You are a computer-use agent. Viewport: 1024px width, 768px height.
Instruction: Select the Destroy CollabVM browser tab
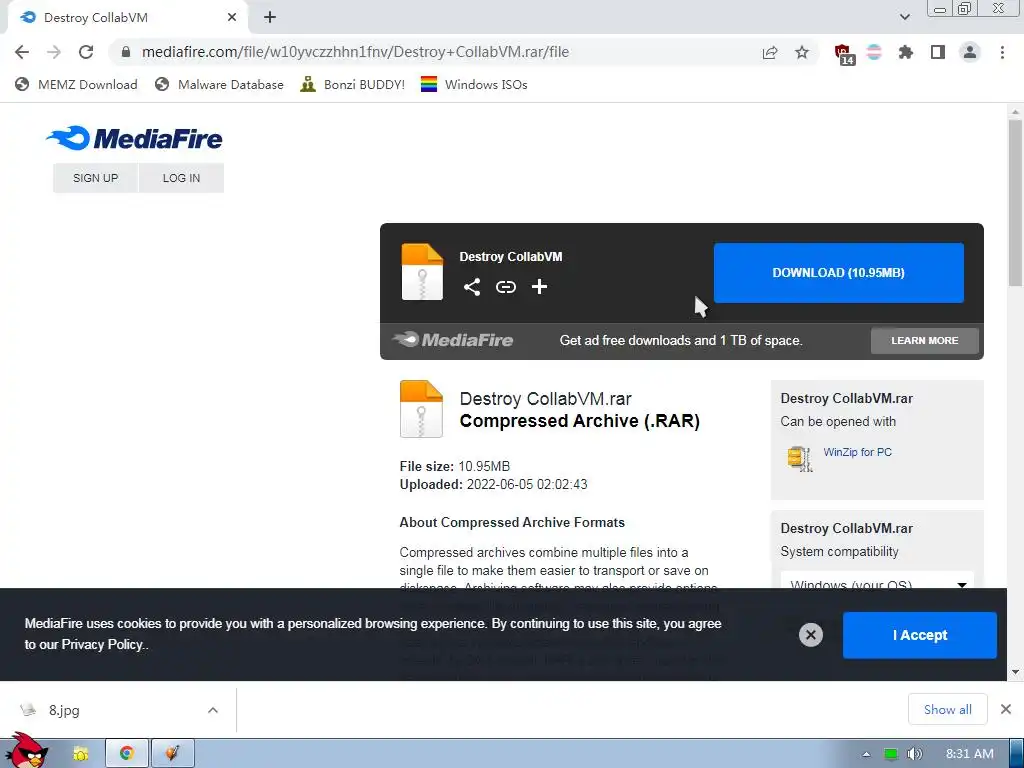pyautogui.click(x=127, y=18)
